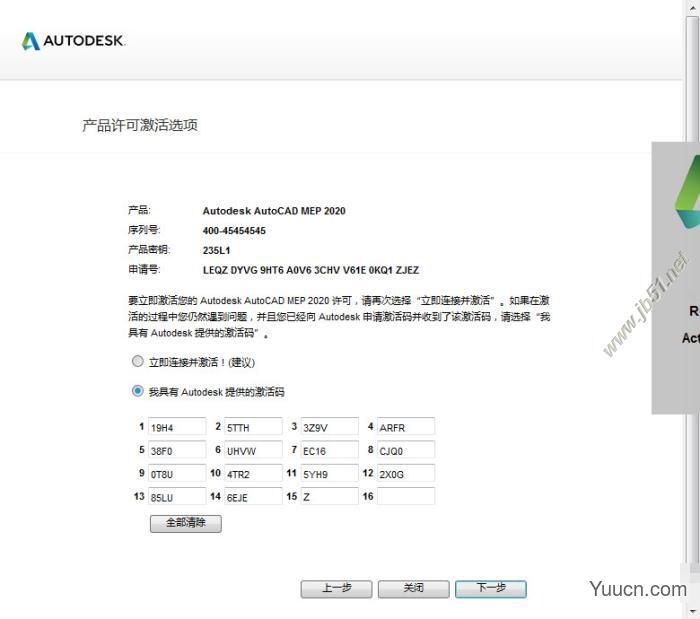Select 立即连接并激活 radio option
The width and height of the screenshot is (700, 619).
pyautogui.click(x=138, y=361)
